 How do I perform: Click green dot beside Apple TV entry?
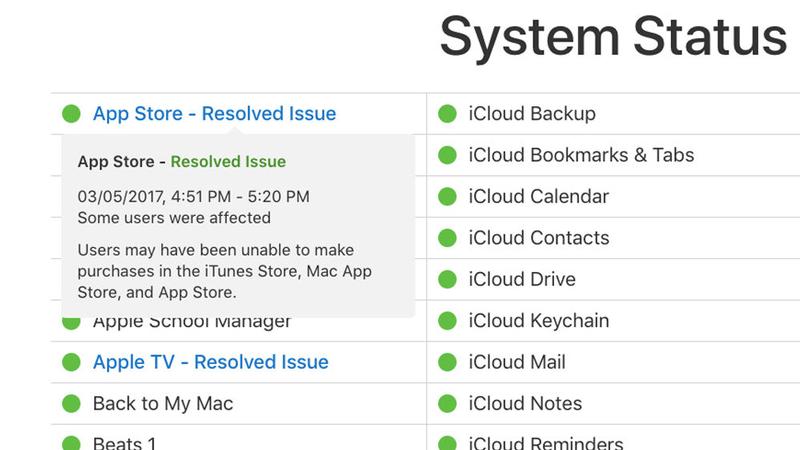pyautogui.click(x=71, y=362)
